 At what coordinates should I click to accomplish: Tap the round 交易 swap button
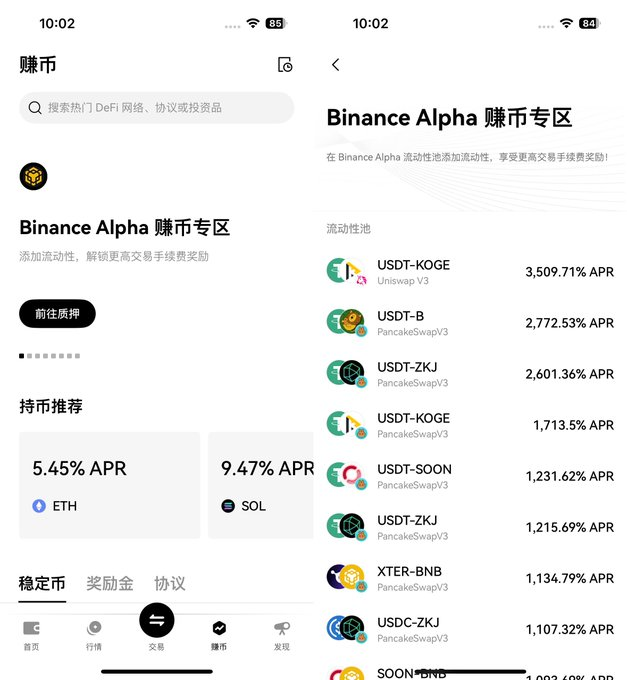pos(157,620)
